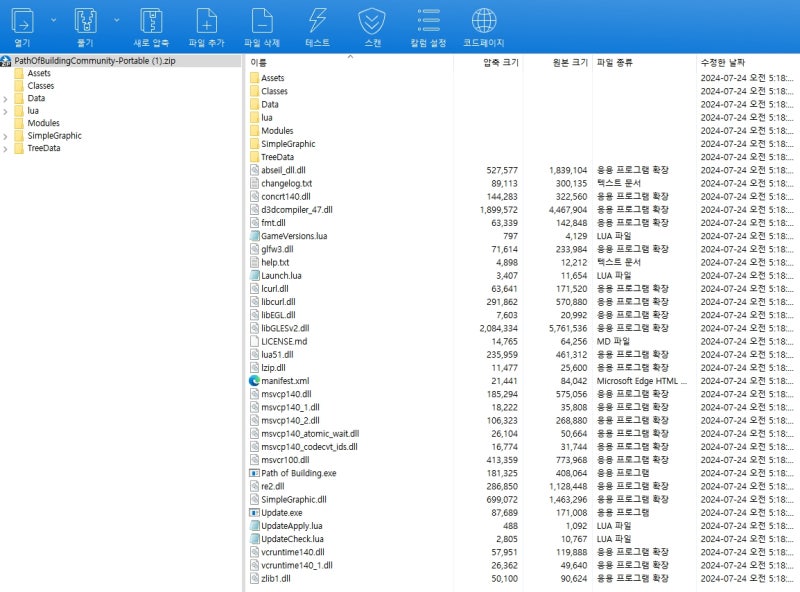800x592 pixels.
Task: Select PathOfBuildingCommunity-Portable (1).zip in the tree
Action: [x=95, y=61]
